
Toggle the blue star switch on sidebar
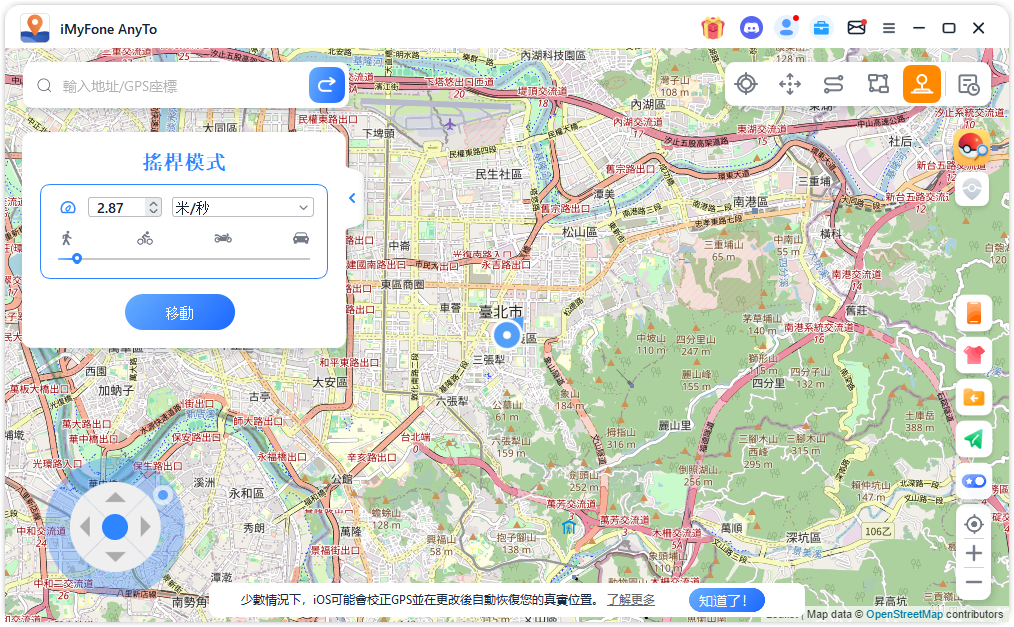point(973,482)
